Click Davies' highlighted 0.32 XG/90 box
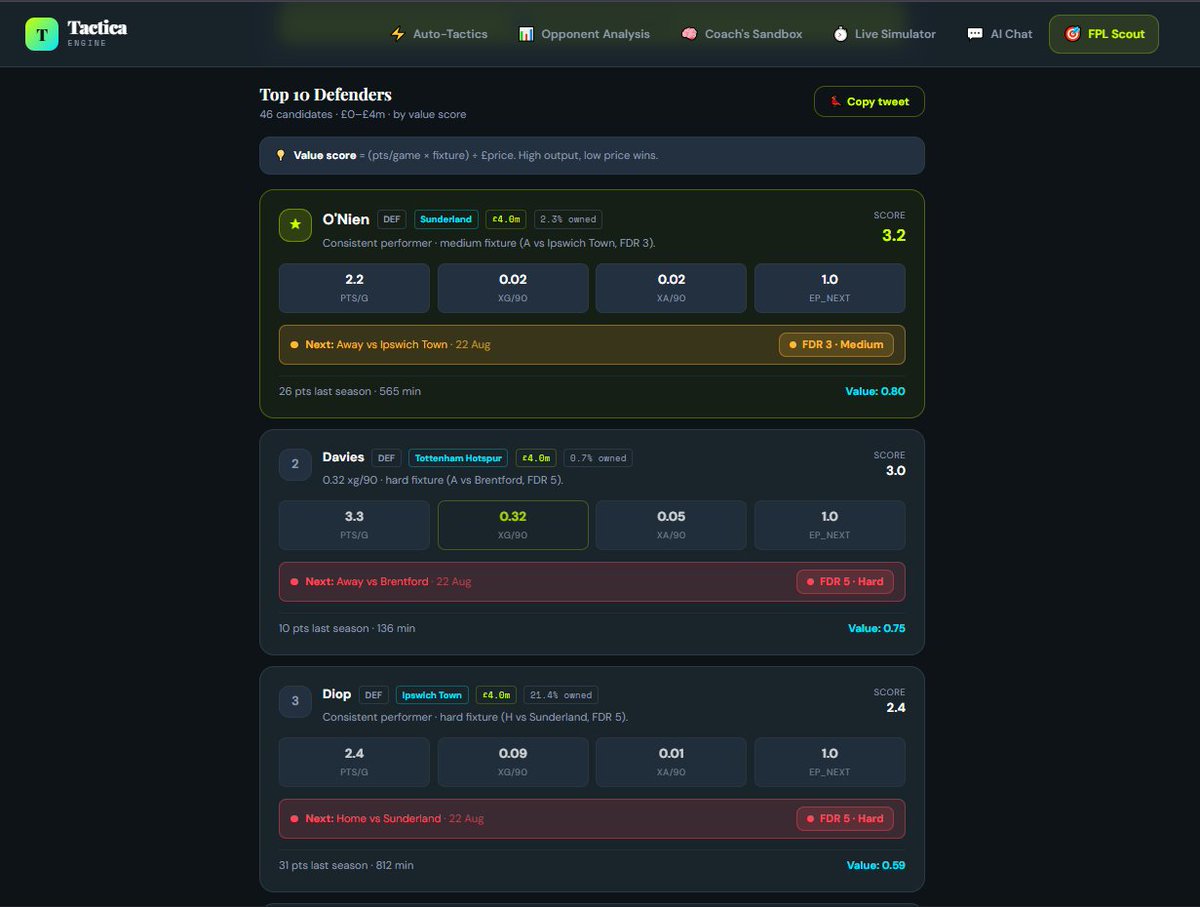The width and height of the screenshot is (1200, 907). click(513, 525)
